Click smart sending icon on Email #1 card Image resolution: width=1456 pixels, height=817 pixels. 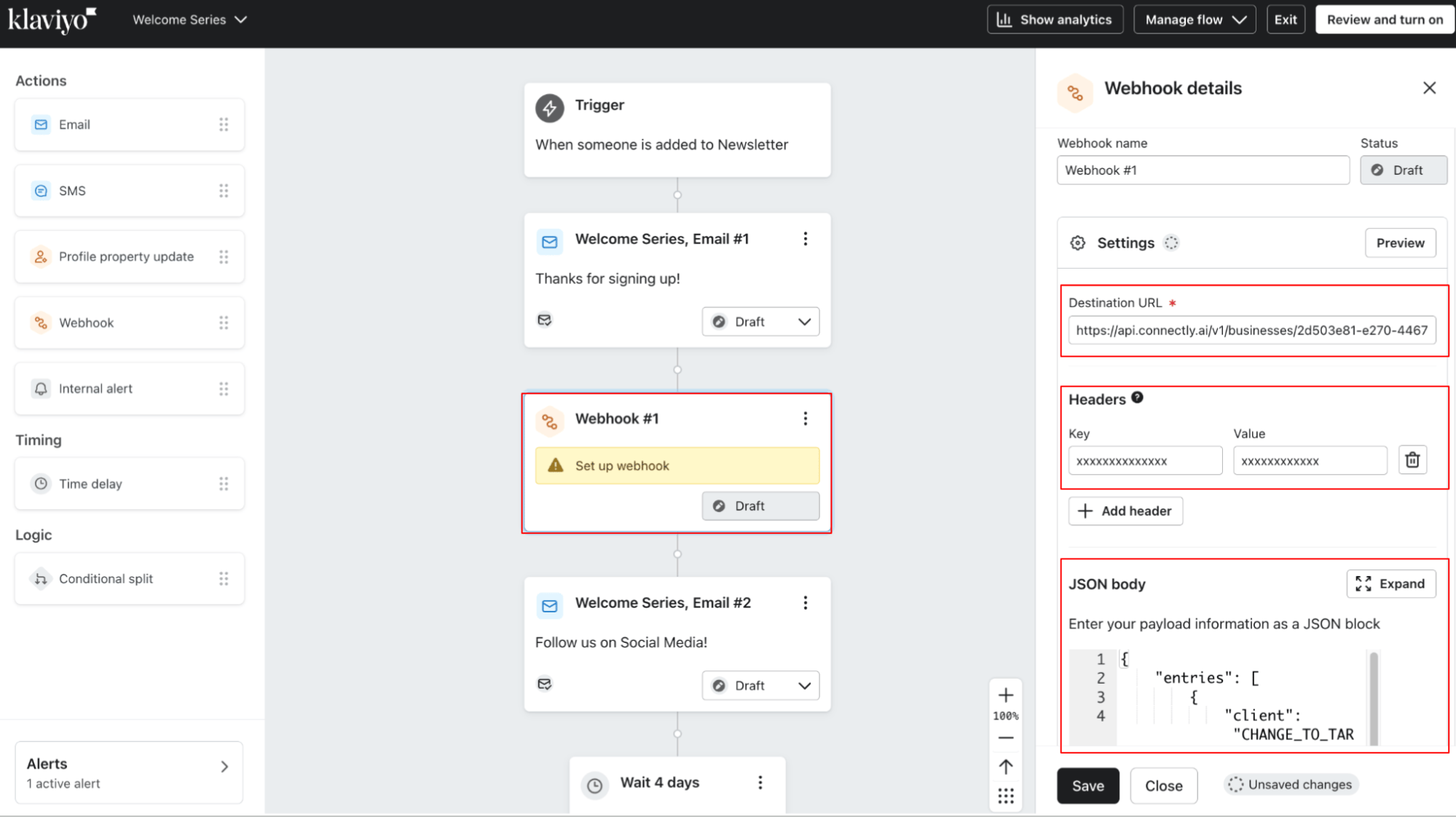tap(544, 320)
